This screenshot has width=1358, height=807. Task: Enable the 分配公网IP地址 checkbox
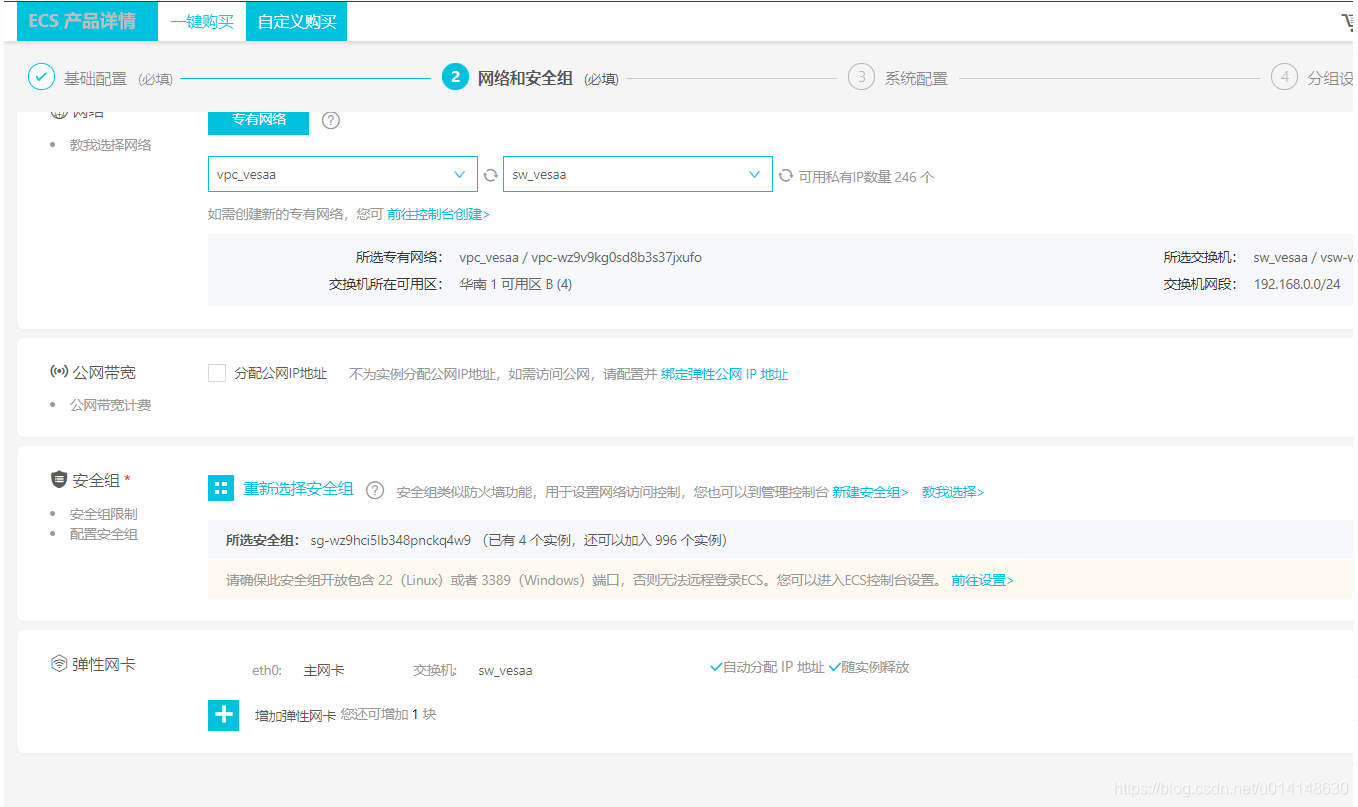tap(217, 373)
